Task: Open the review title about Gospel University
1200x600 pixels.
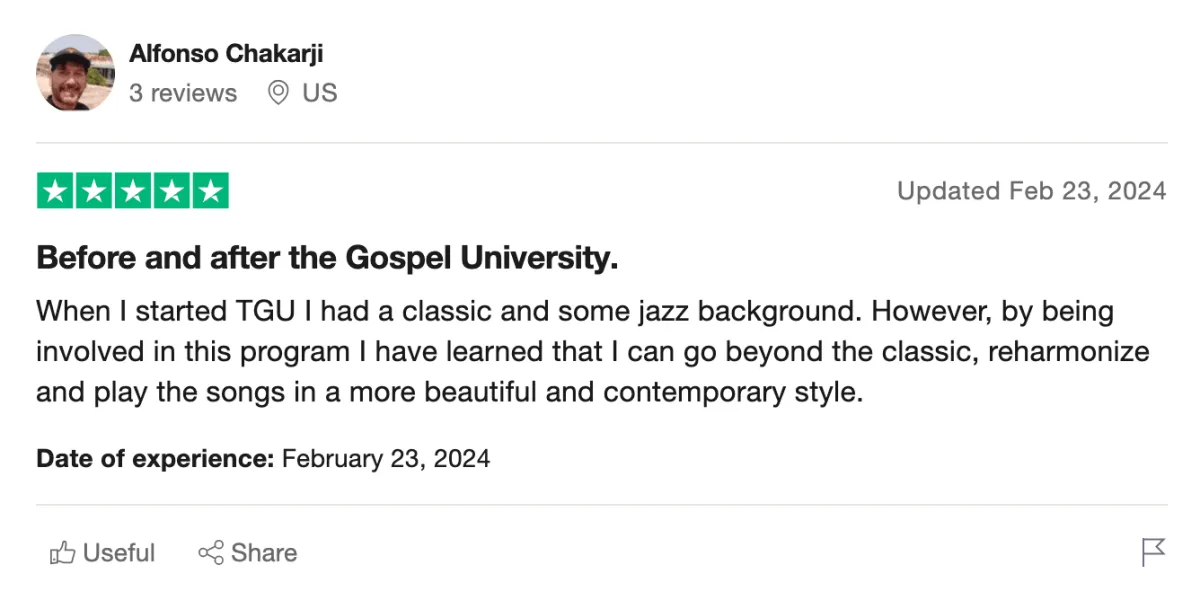Action: click(327, 258)
